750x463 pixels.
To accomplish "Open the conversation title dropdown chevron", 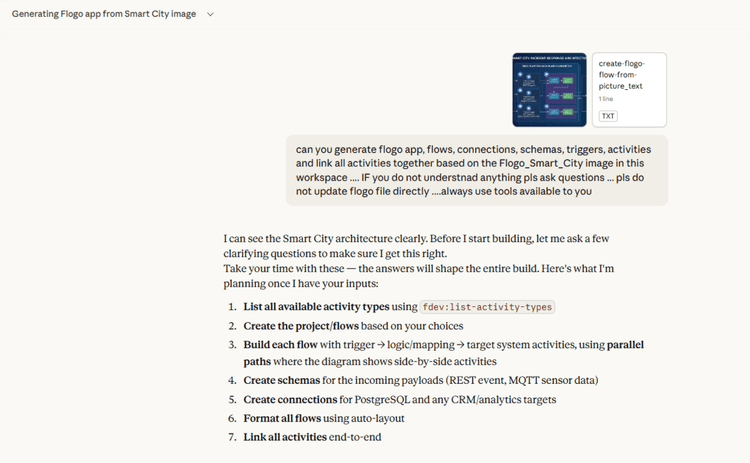I will pyautogui.click(x=210, y=14).
